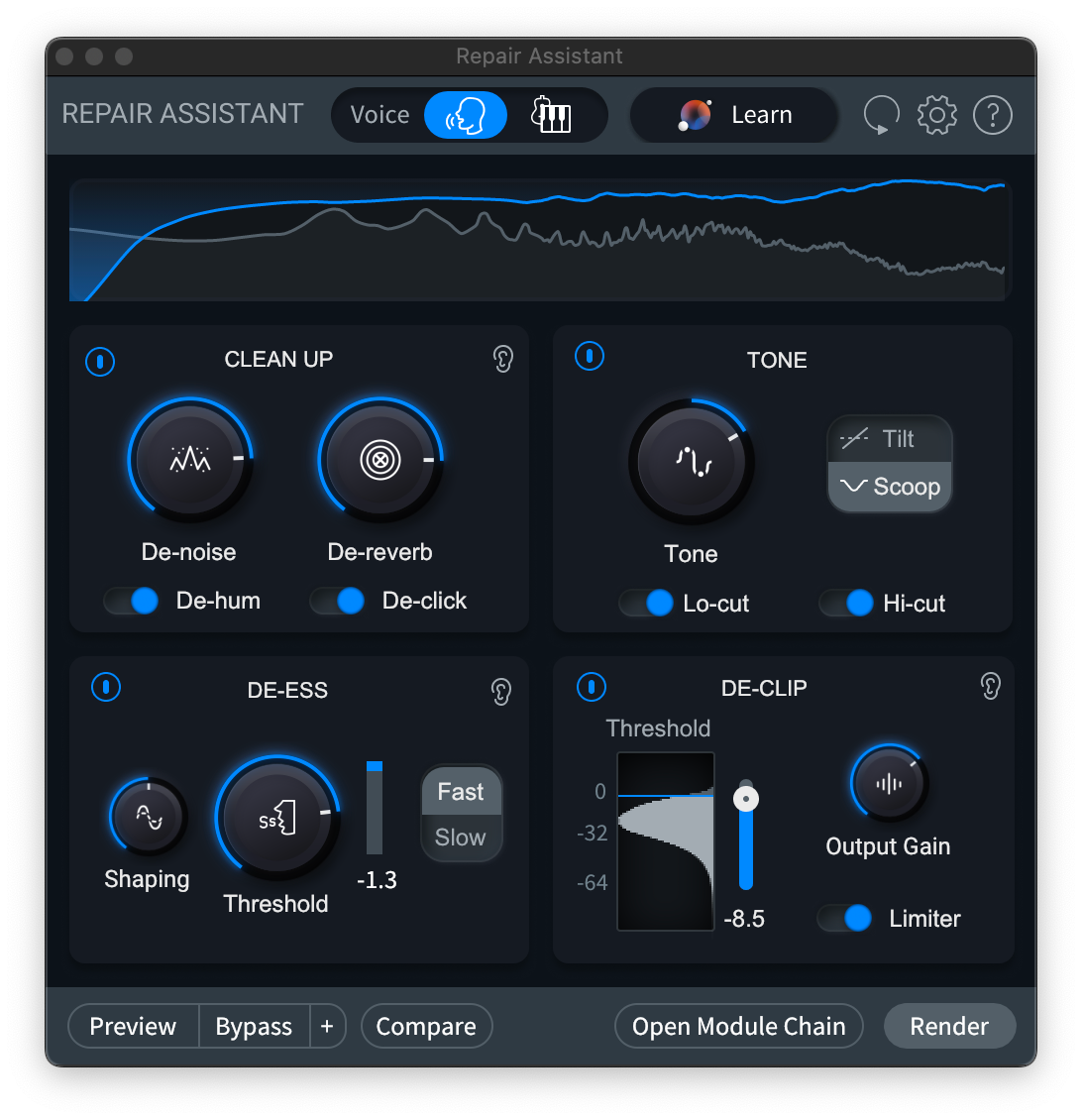Click the Voice tab label
Image resolution: width=1082 pixels, height=1120 pixels.
(379, 114)
